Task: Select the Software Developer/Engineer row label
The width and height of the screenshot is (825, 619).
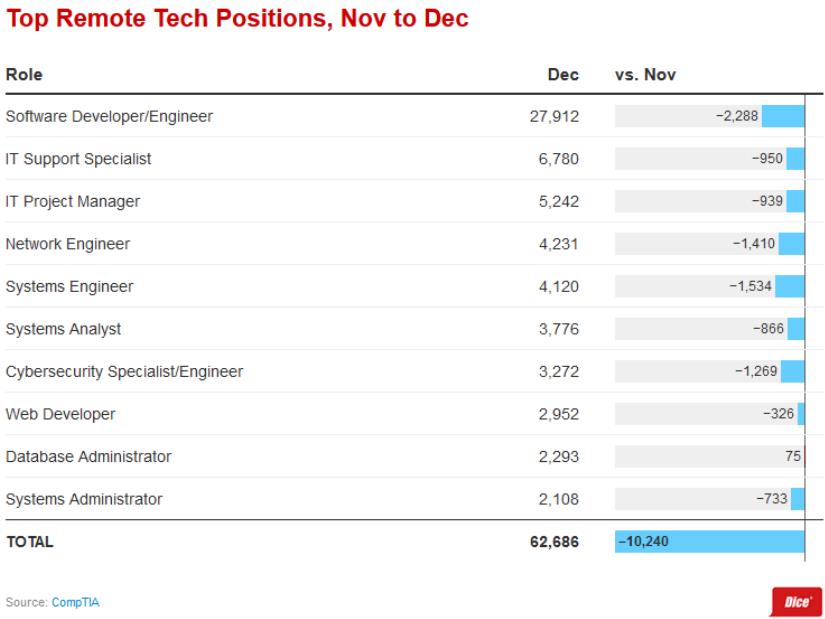Action: (x=109, y=116)
